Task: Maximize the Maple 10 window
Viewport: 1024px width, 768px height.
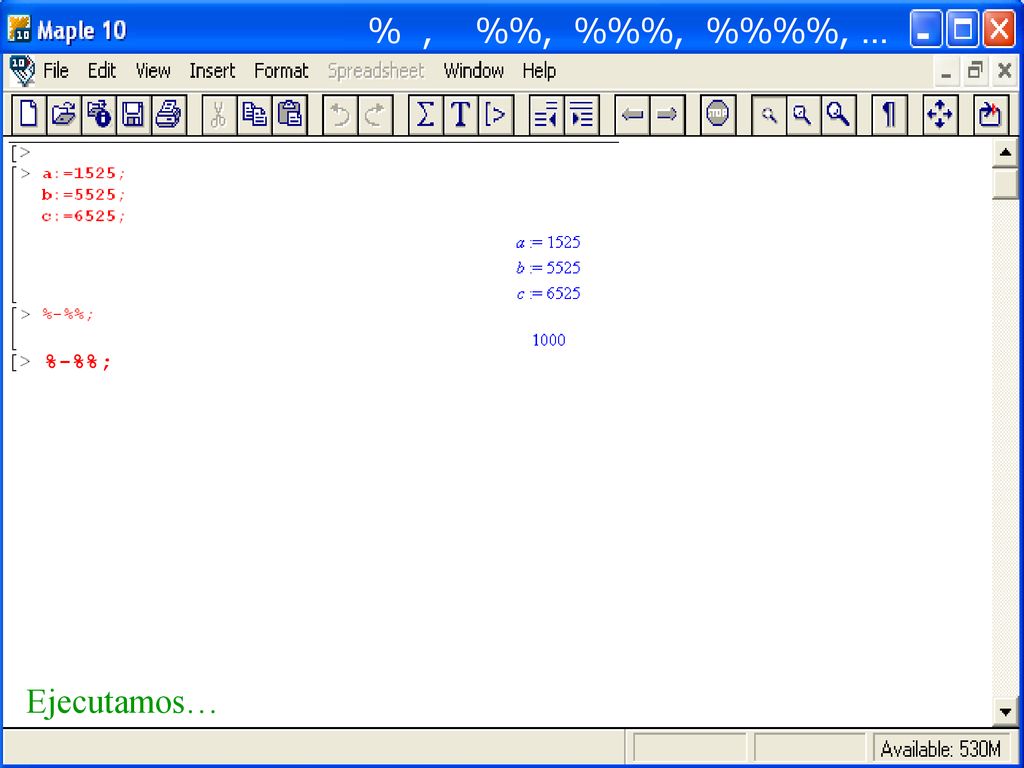Action: click(963, 29)
